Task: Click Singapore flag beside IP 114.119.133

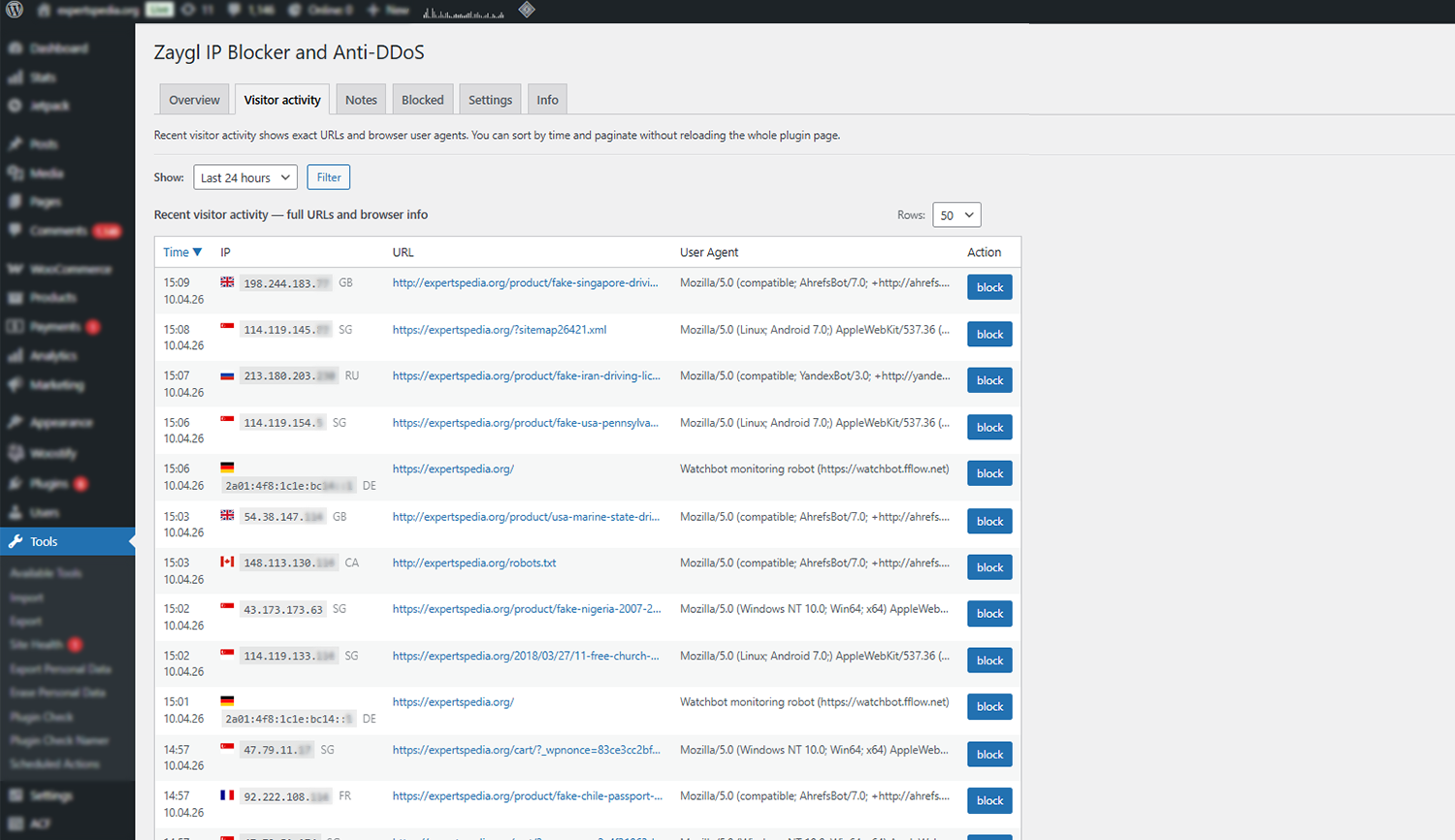Action: pos(227,655)
